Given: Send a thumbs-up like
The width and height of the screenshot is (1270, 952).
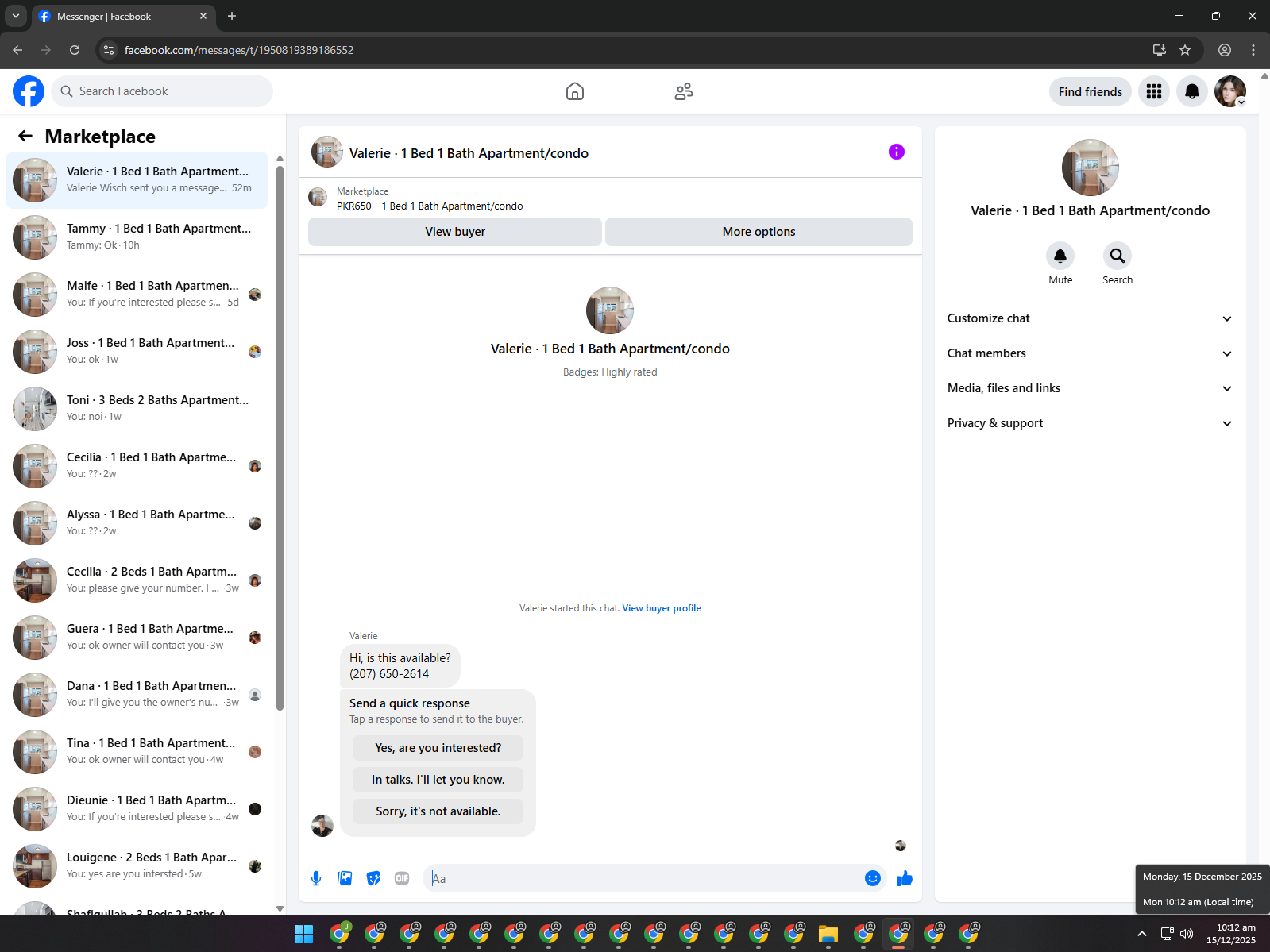Looking at the screenshot, I should [905, 878].
